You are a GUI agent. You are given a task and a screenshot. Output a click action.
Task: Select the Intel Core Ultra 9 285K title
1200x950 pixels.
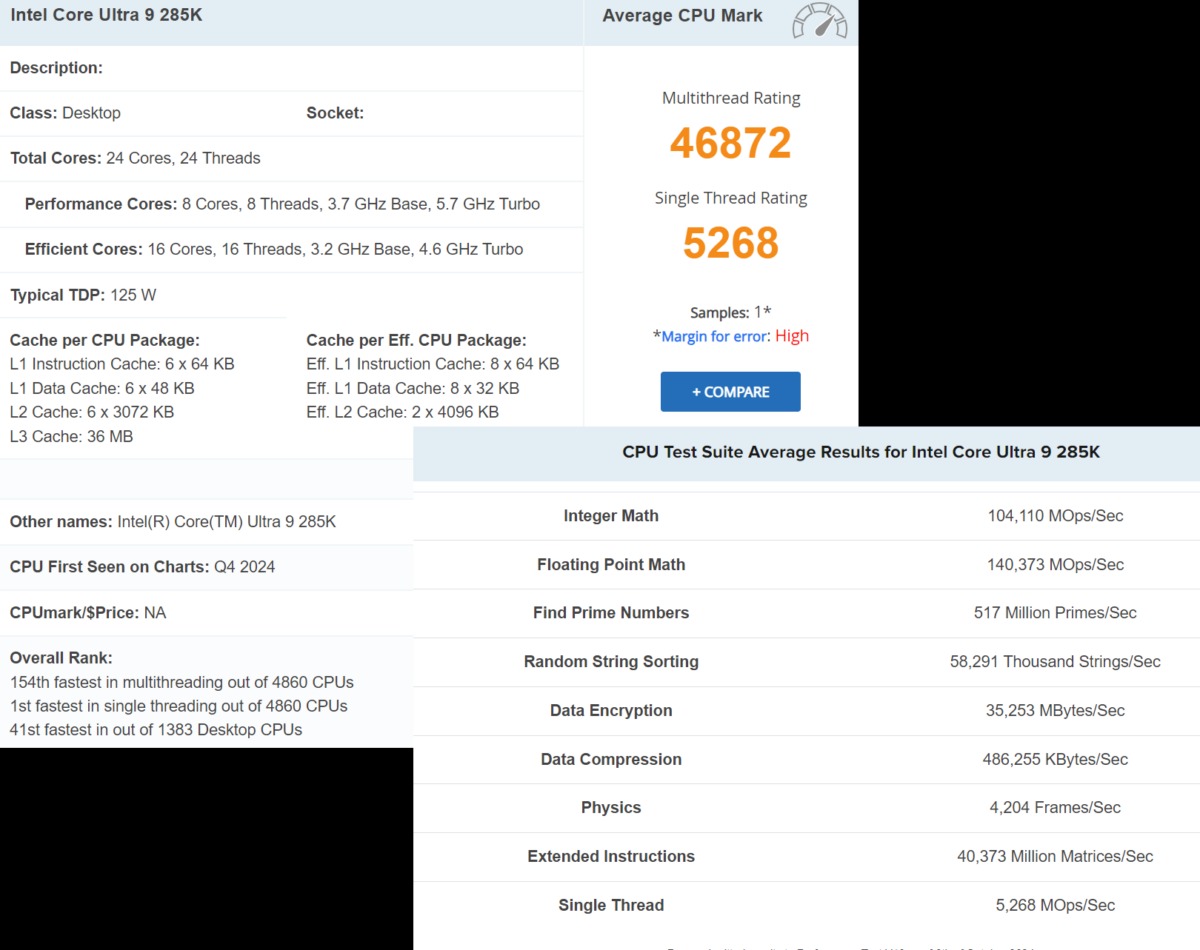click(106, 15)
